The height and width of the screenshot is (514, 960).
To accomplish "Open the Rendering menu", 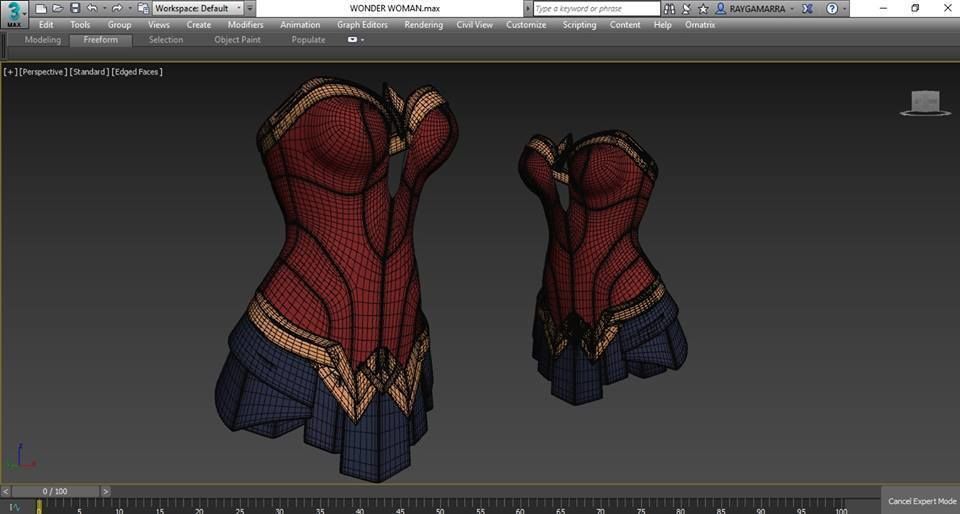I will 423,24.
